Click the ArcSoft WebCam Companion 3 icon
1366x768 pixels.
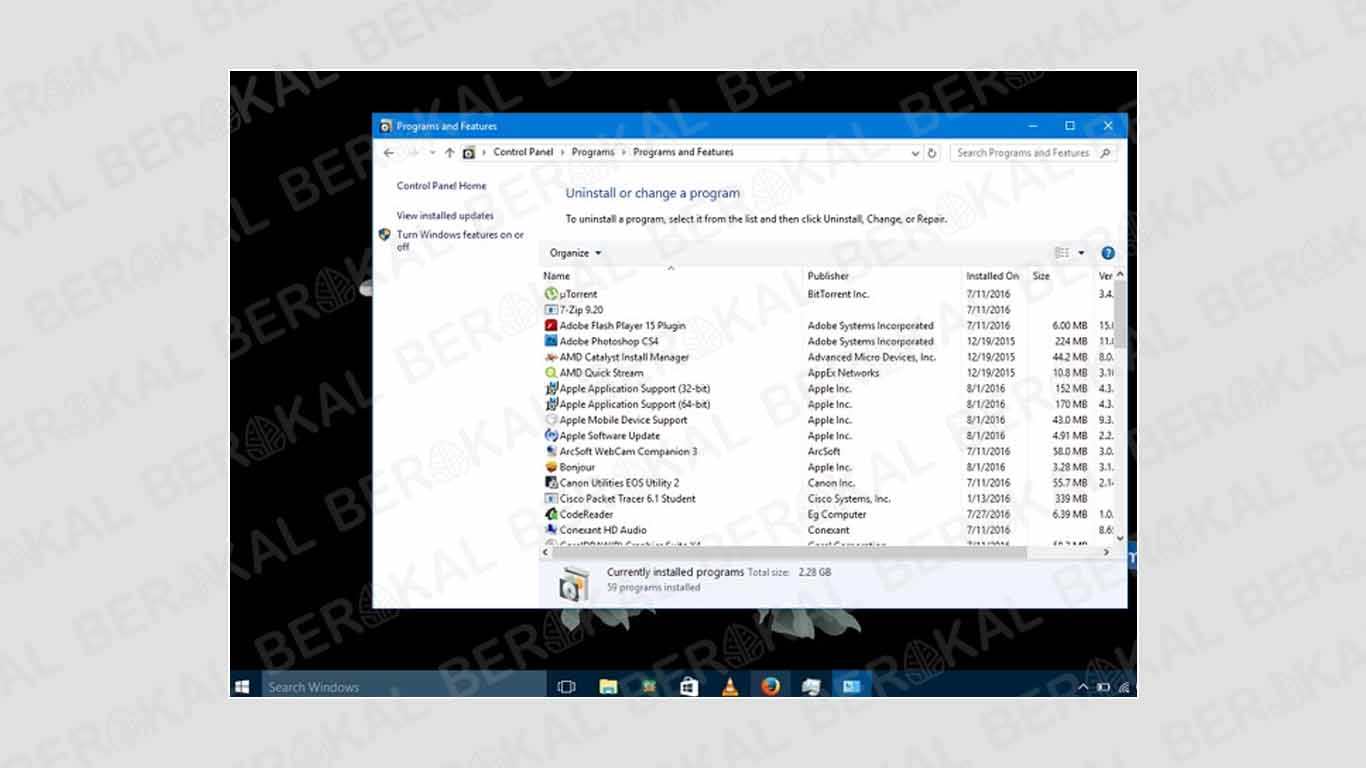(551, 451)
